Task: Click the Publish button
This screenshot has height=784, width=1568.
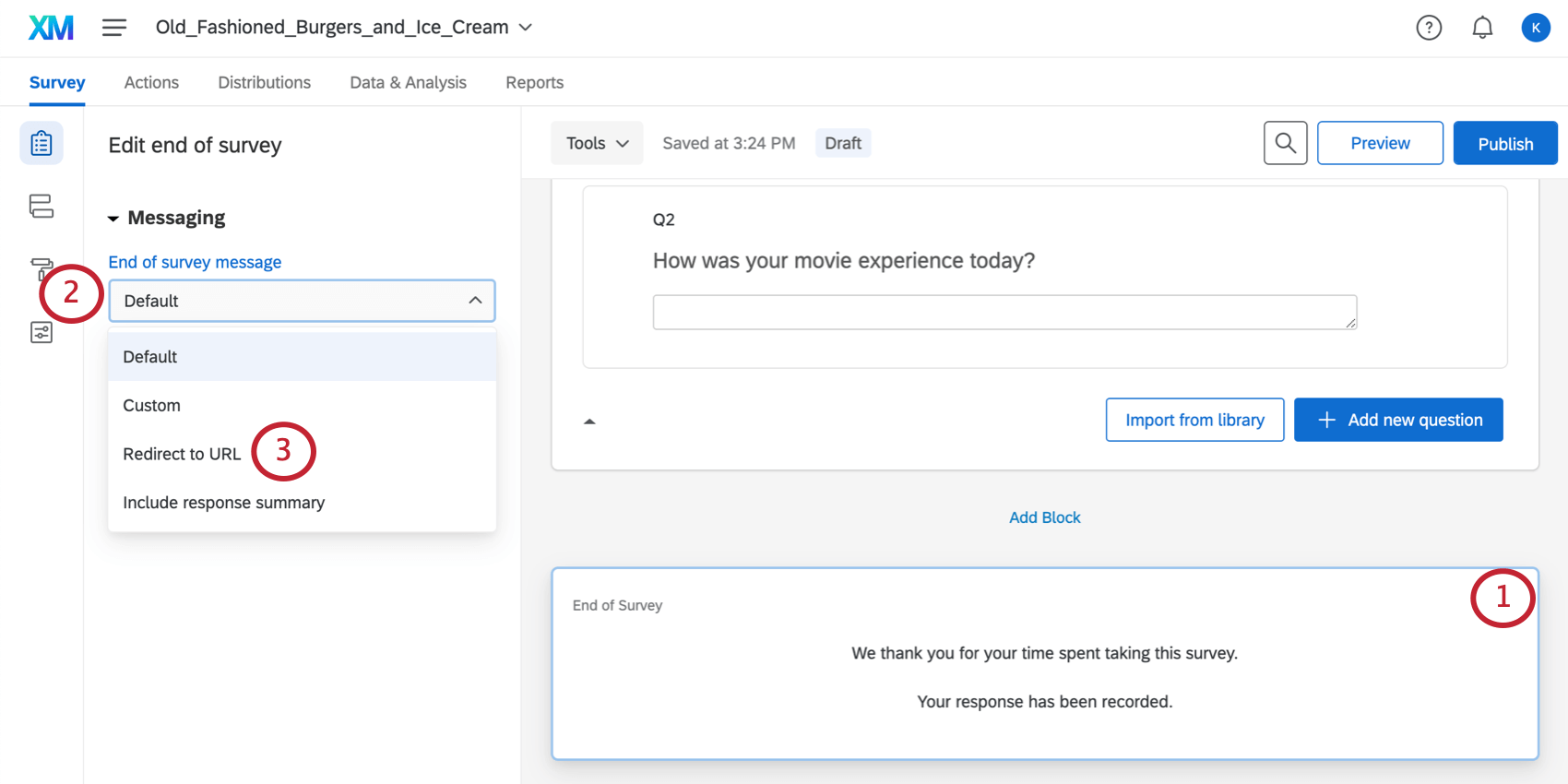Action: (1504, 143)
